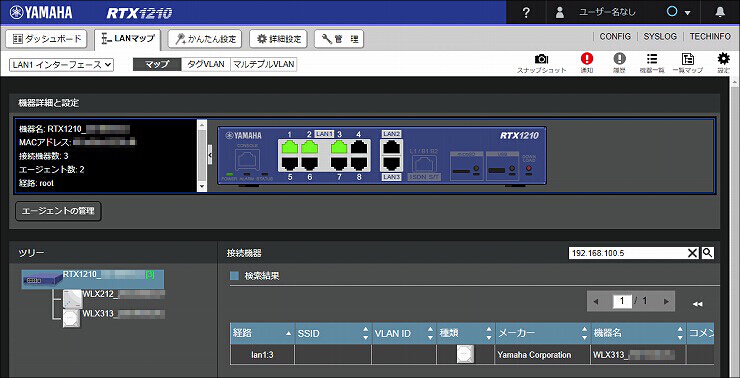Click the page number input field
This screenshot has height=378, width=740.
click(x=622, y=301)
